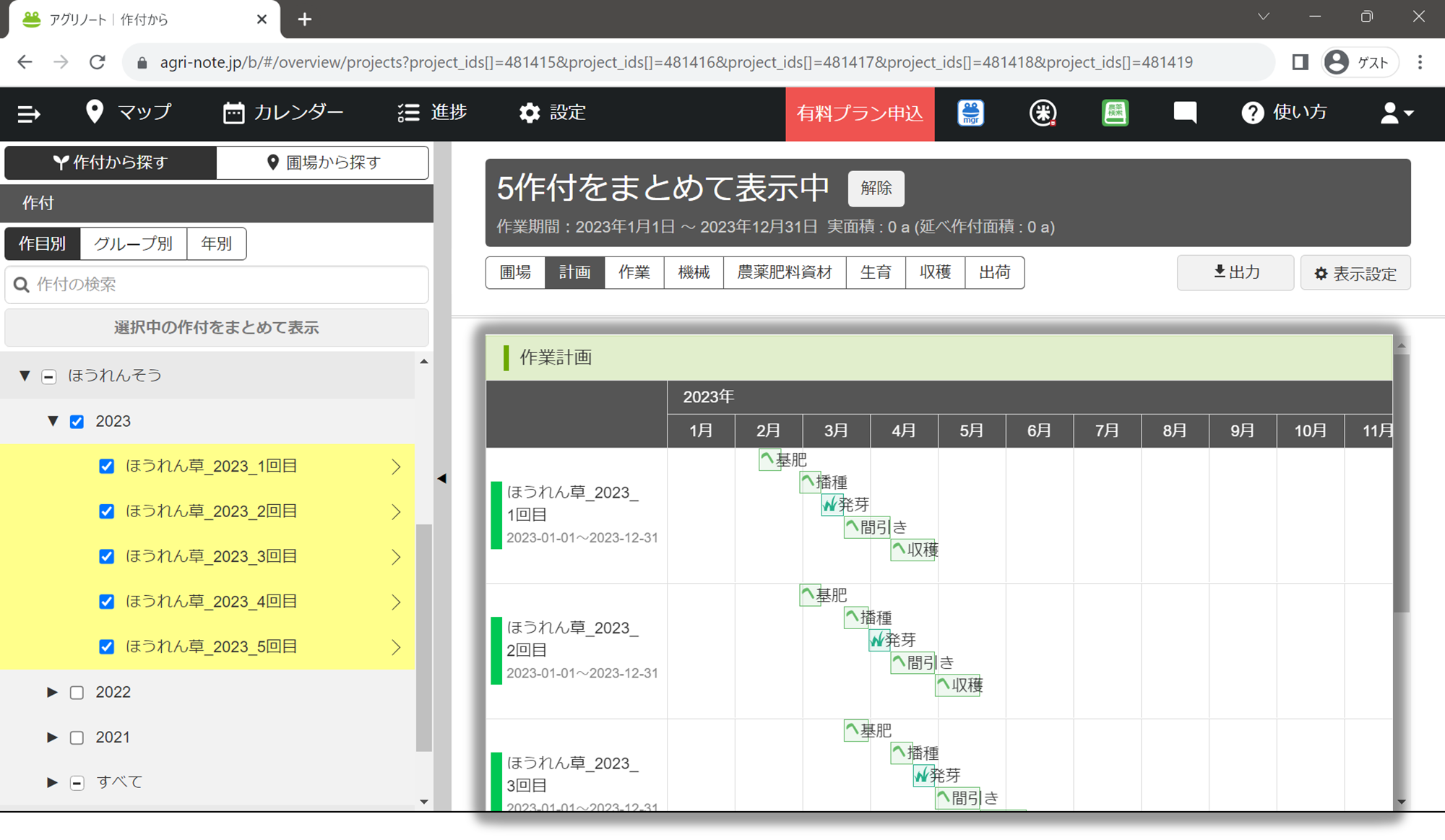Uncheck ほうれん草_2023_4回目 checkbox
The height and width of the screenshot is (840, 1445).
[x=106, y=602]
